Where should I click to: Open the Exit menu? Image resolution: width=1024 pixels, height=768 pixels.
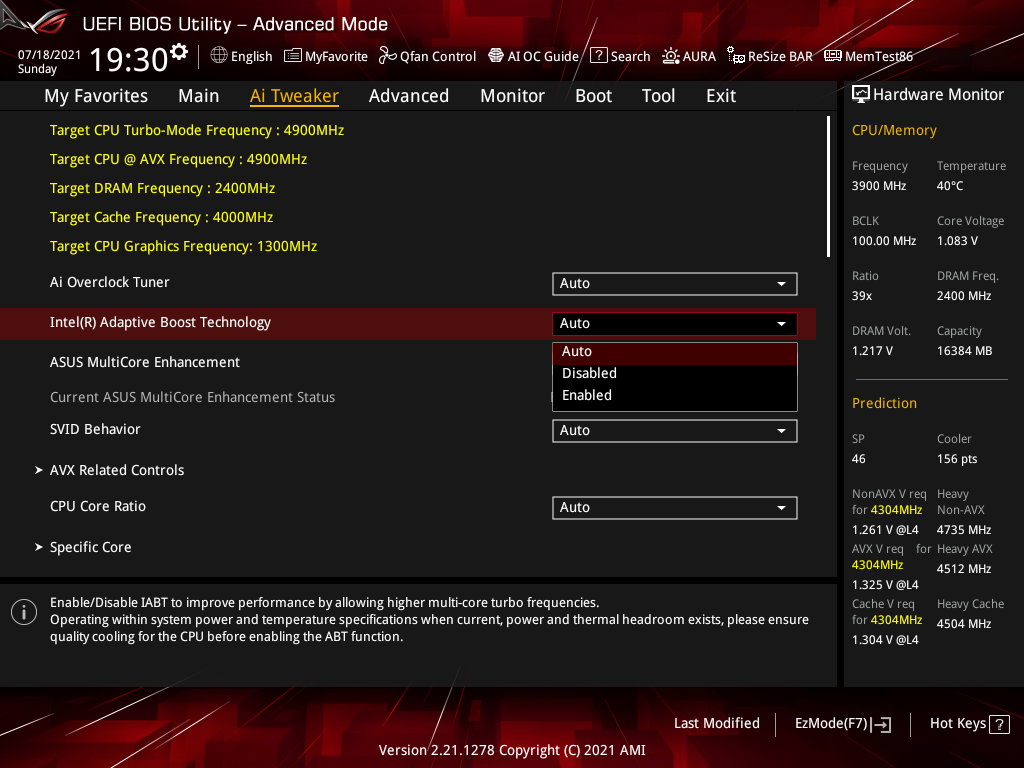720,95
